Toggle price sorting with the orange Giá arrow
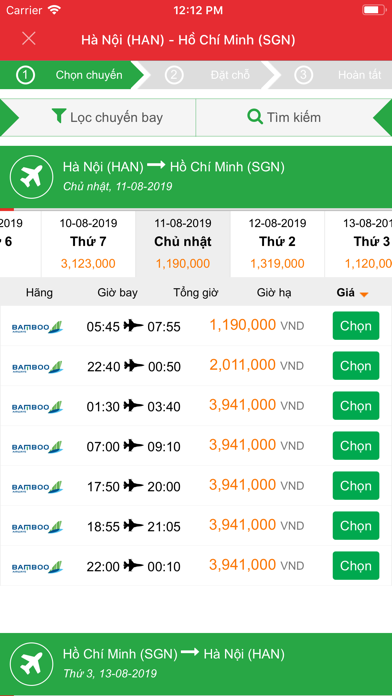 [x=364, y=294]
